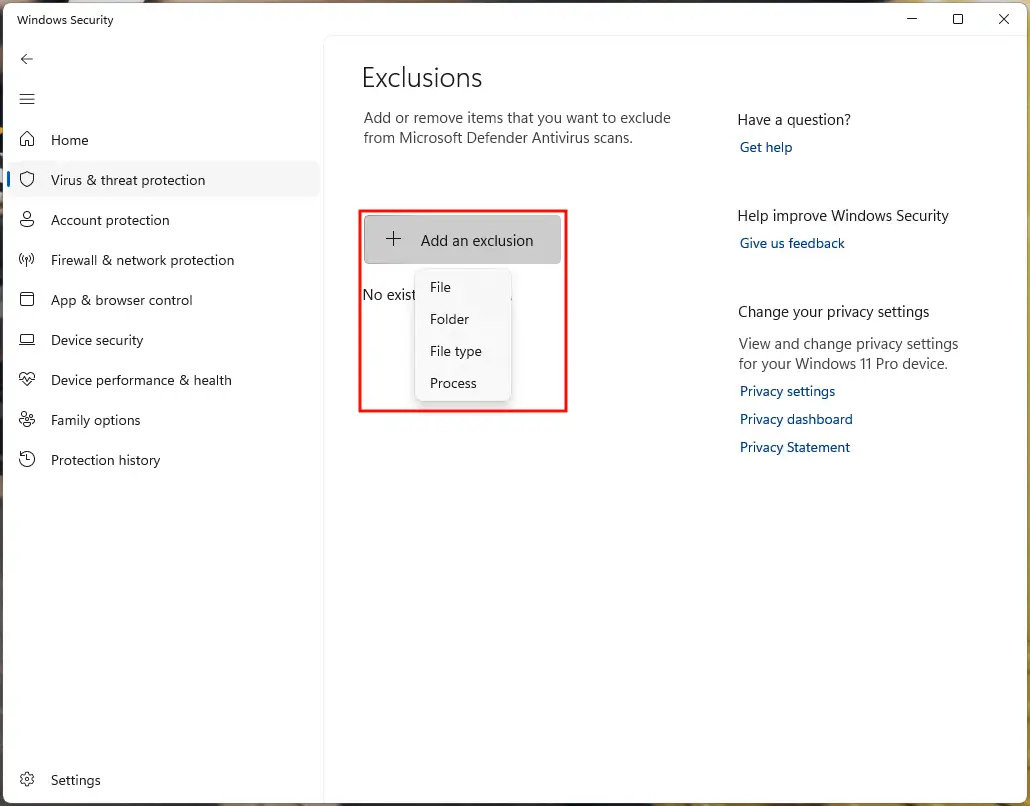Click the Firewall & network protection antenna icon
Screen dimensions: 1030x806
point(27,259)
